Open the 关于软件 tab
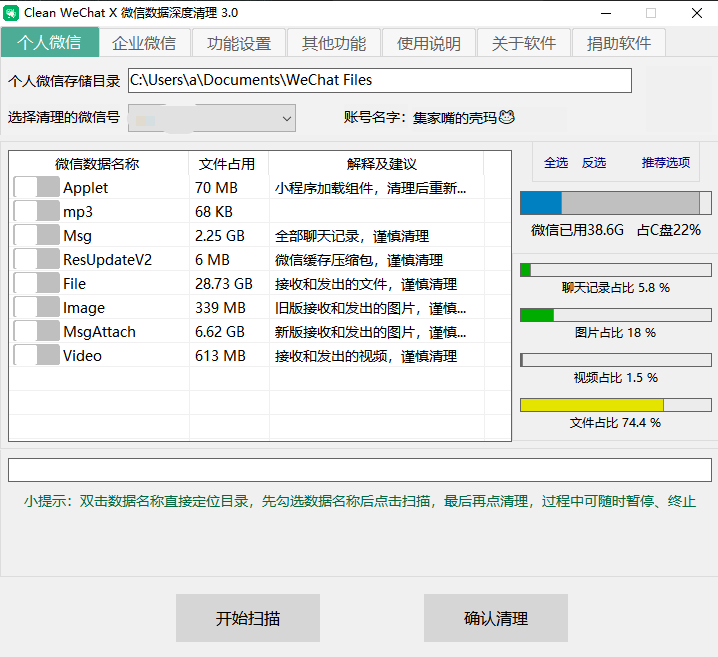718x657 pixels. pos(524,43)
